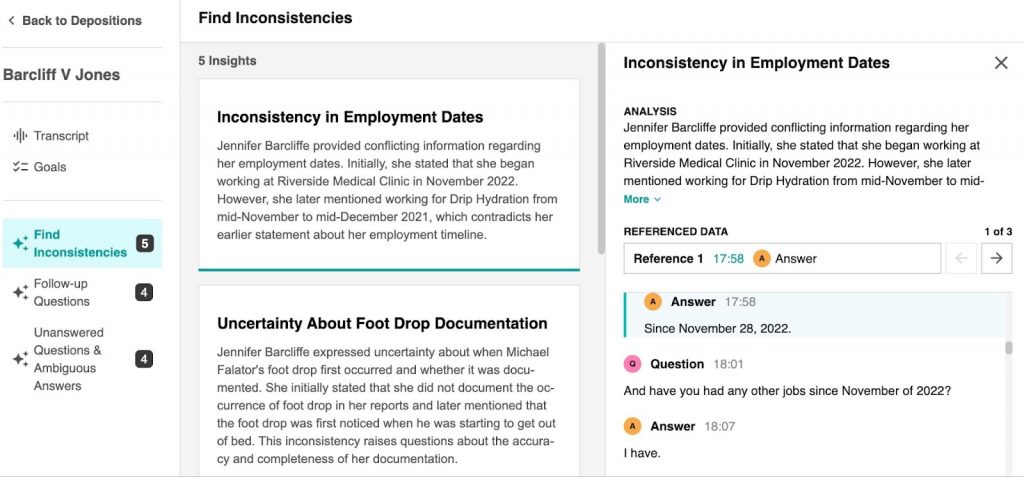Click the insights list scrollbar
This screenshot has width=1024, height=477.
click(x=601, y=150)
